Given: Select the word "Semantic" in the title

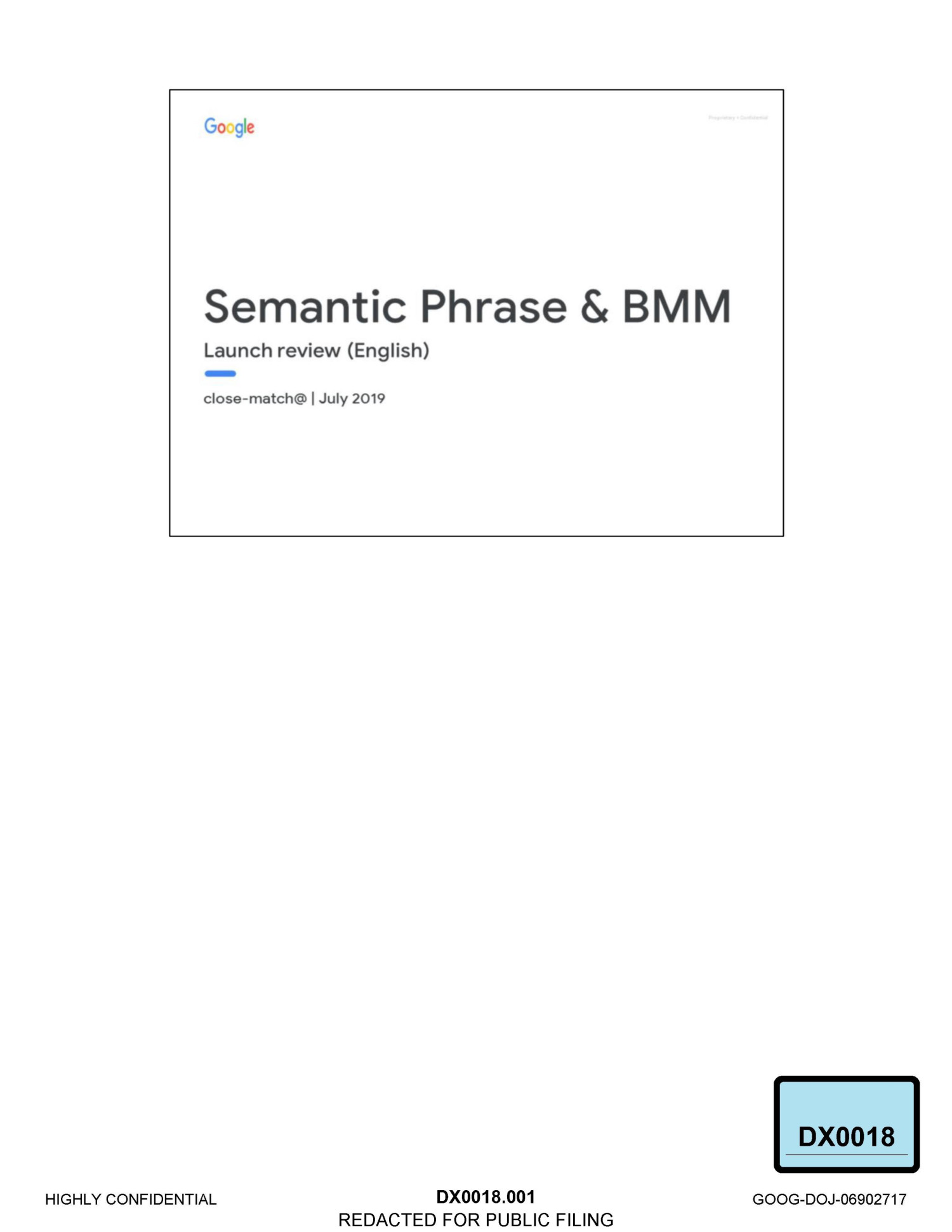Looking at the screenshot, I should pyautogui.click(x=305, y=307).
